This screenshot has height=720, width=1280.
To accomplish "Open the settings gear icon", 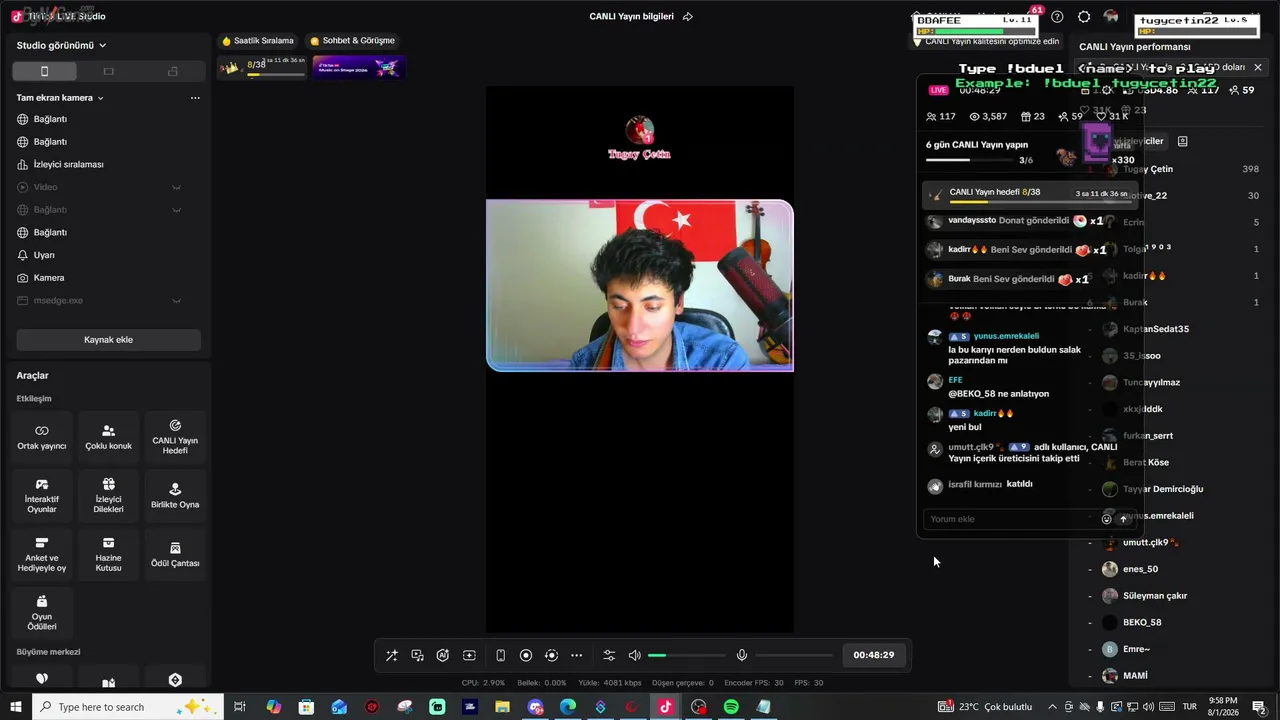I will pyautogui.click(x=1084, y=17).
